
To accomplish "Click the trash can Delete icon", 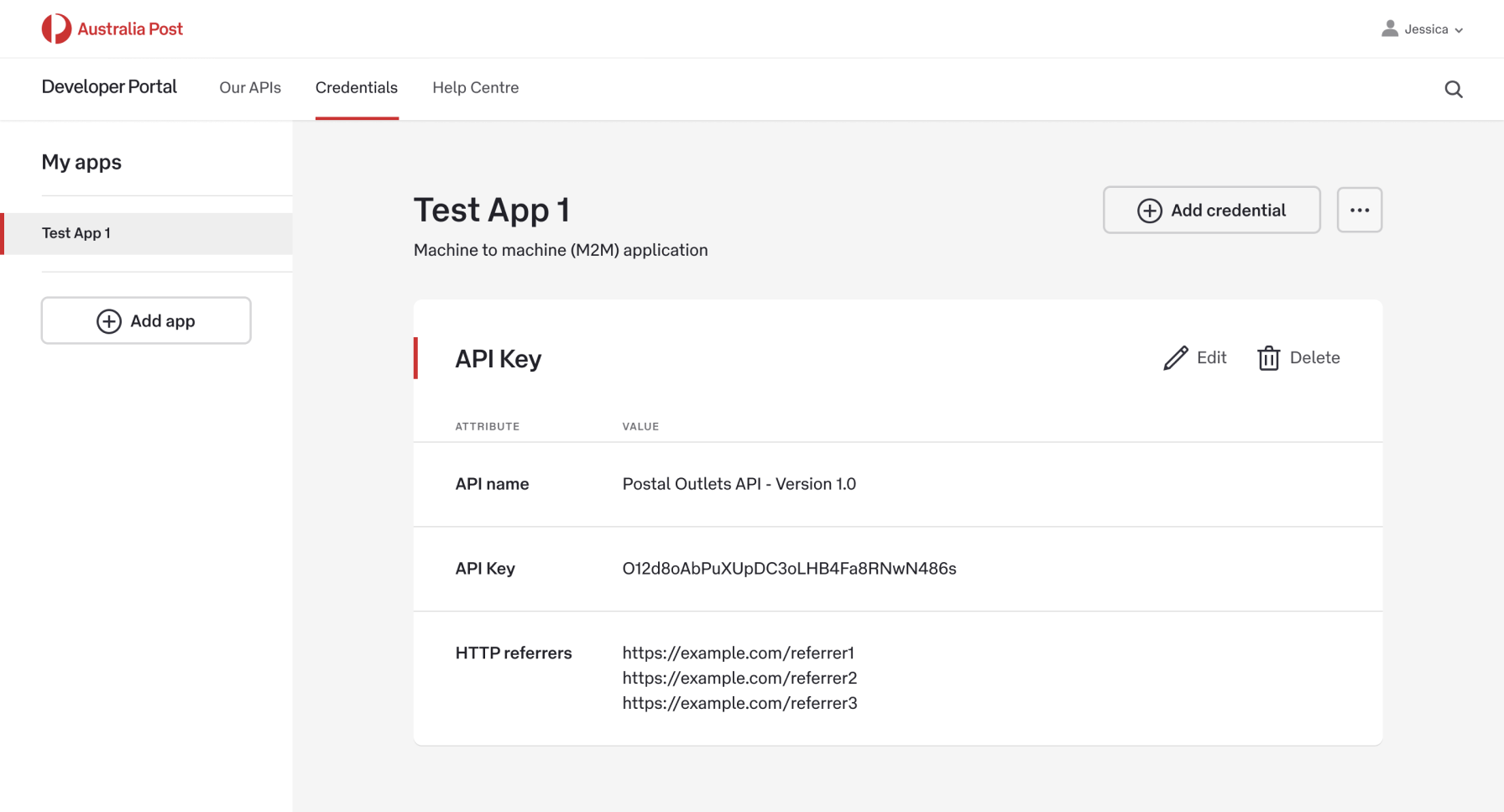I will [x=1268, y=358].
